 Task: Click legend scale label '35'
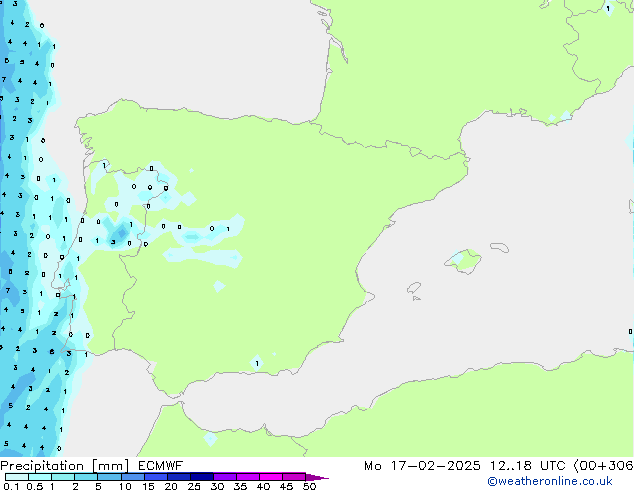(x=240, y=486)
